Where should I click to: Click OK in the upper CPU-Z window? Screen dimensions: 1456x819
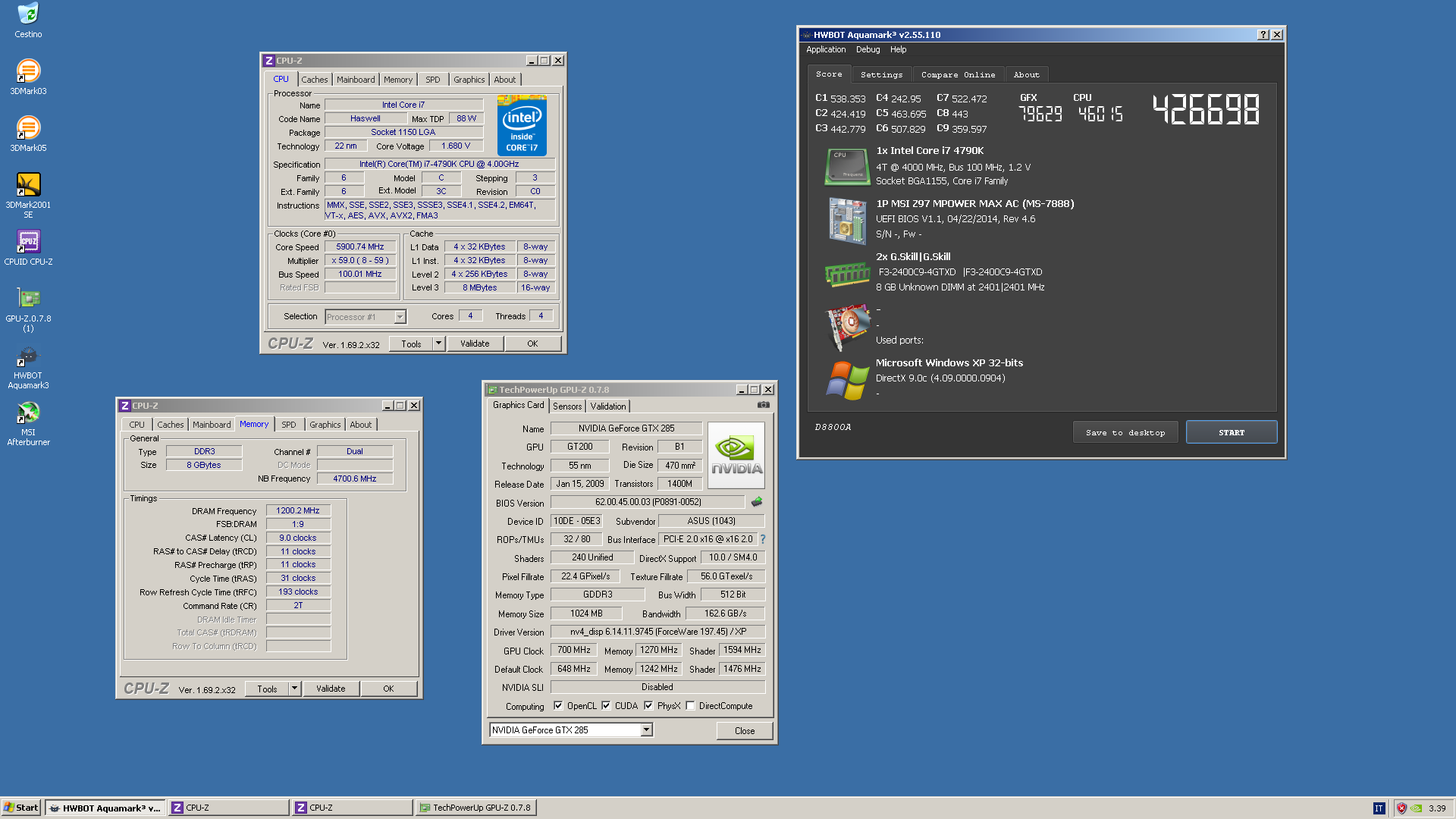[x=532, y=344]
